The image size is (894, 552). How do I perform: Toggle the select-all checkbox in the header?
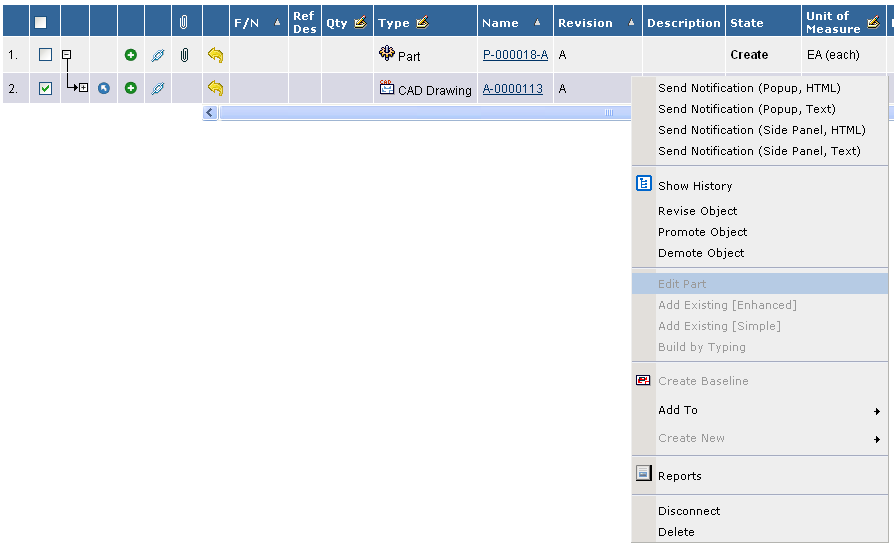41,22
